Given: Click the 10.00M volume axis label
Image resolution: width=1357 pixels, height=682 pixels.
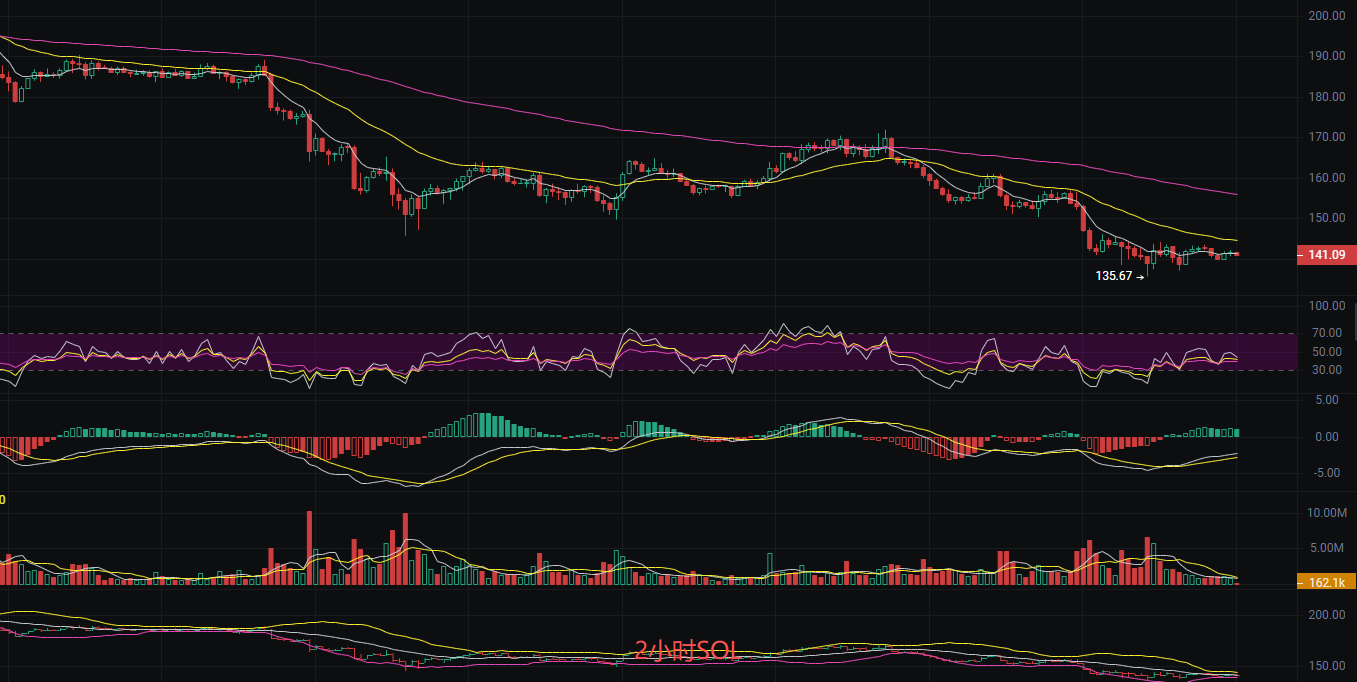Looking at the screenshot, I should coord(1327,513).
